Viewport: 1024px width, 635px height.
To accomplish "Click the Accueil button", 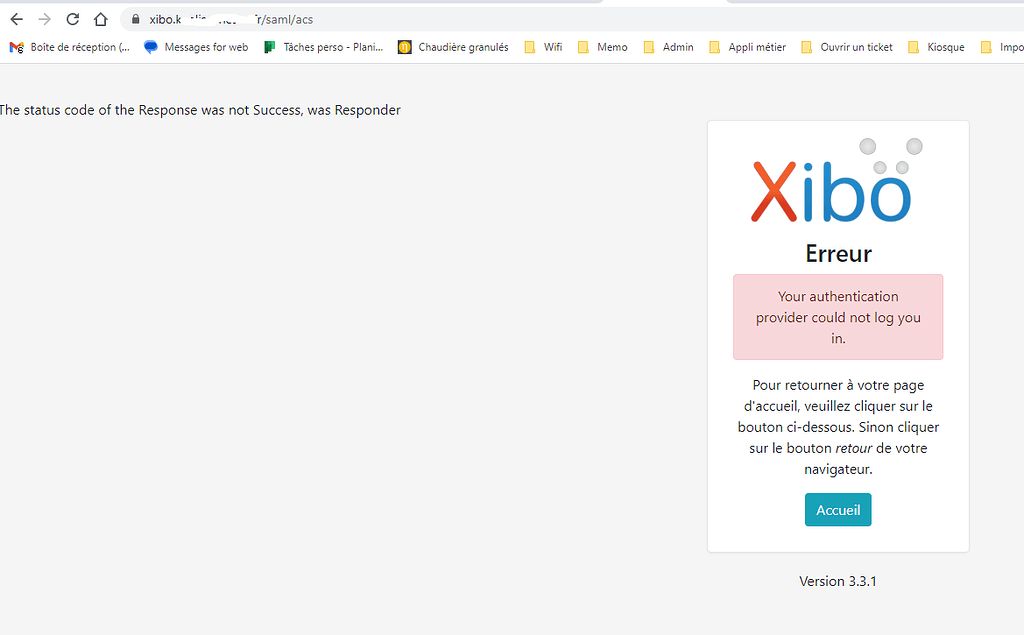I will [x=837, y=509].
